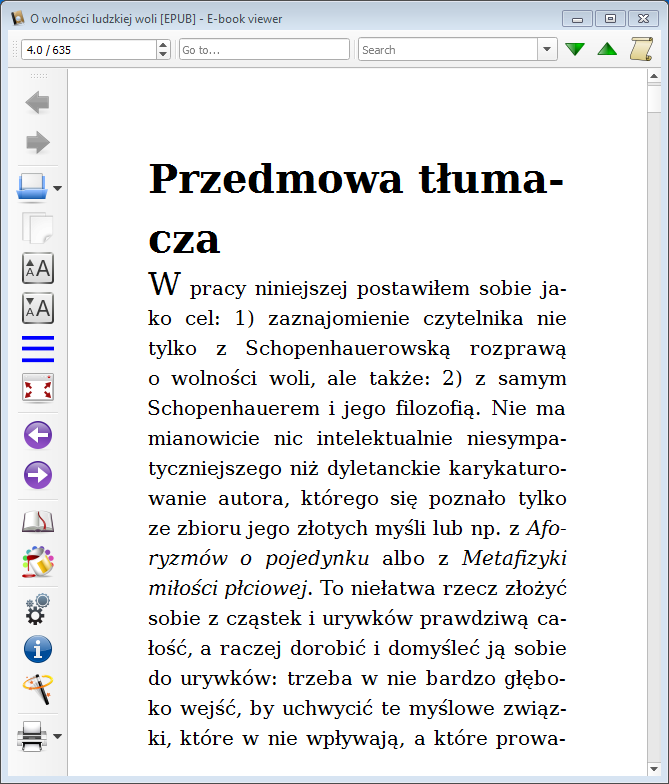Click the magic wand reference mode icon
The image size is (669, 784).
tap(38, 689)
